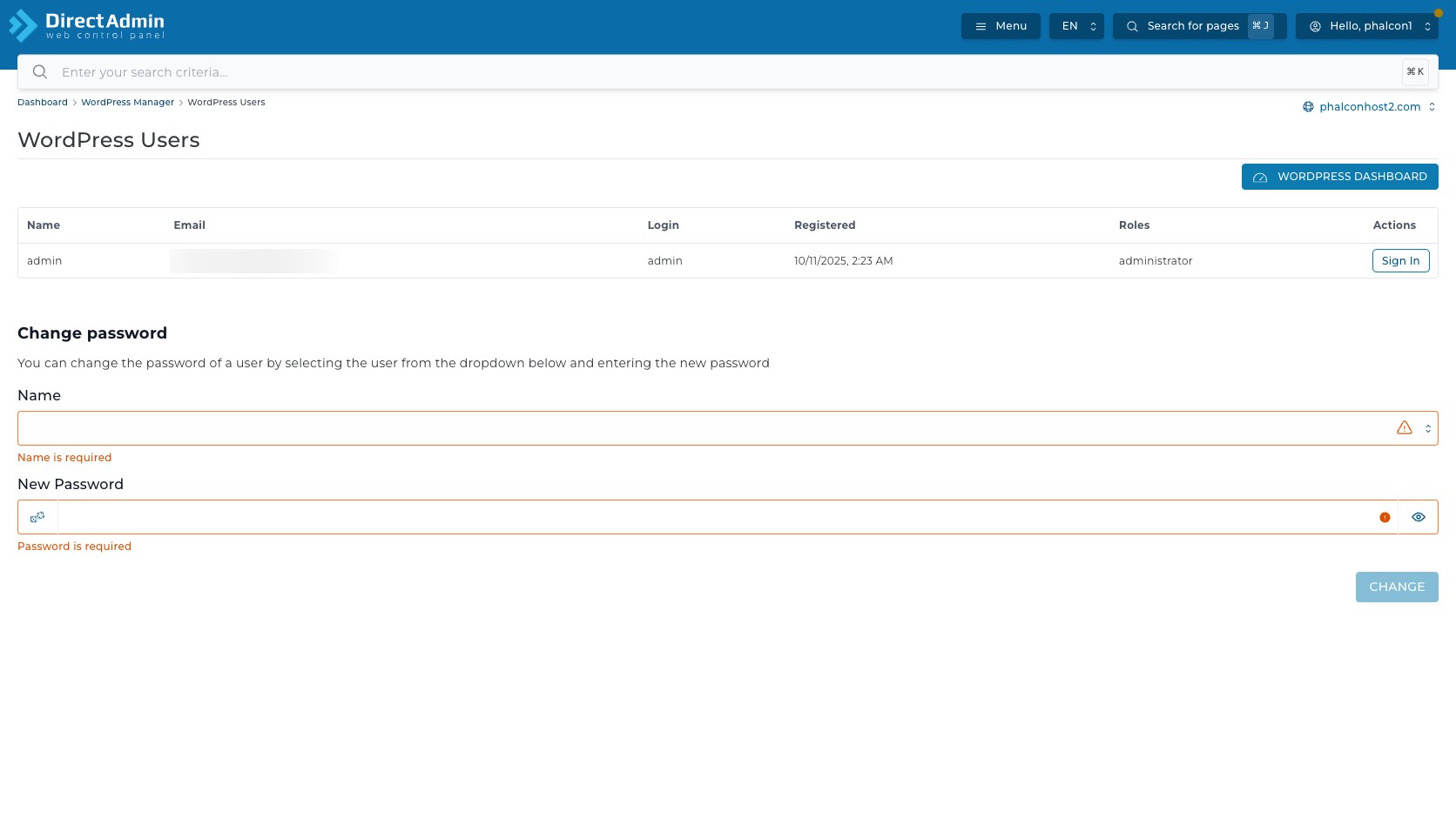The image size is (1456, 819).
Task: Click the 10/11/2025, 2:23 AM cell
Action: tap(843, 261)
